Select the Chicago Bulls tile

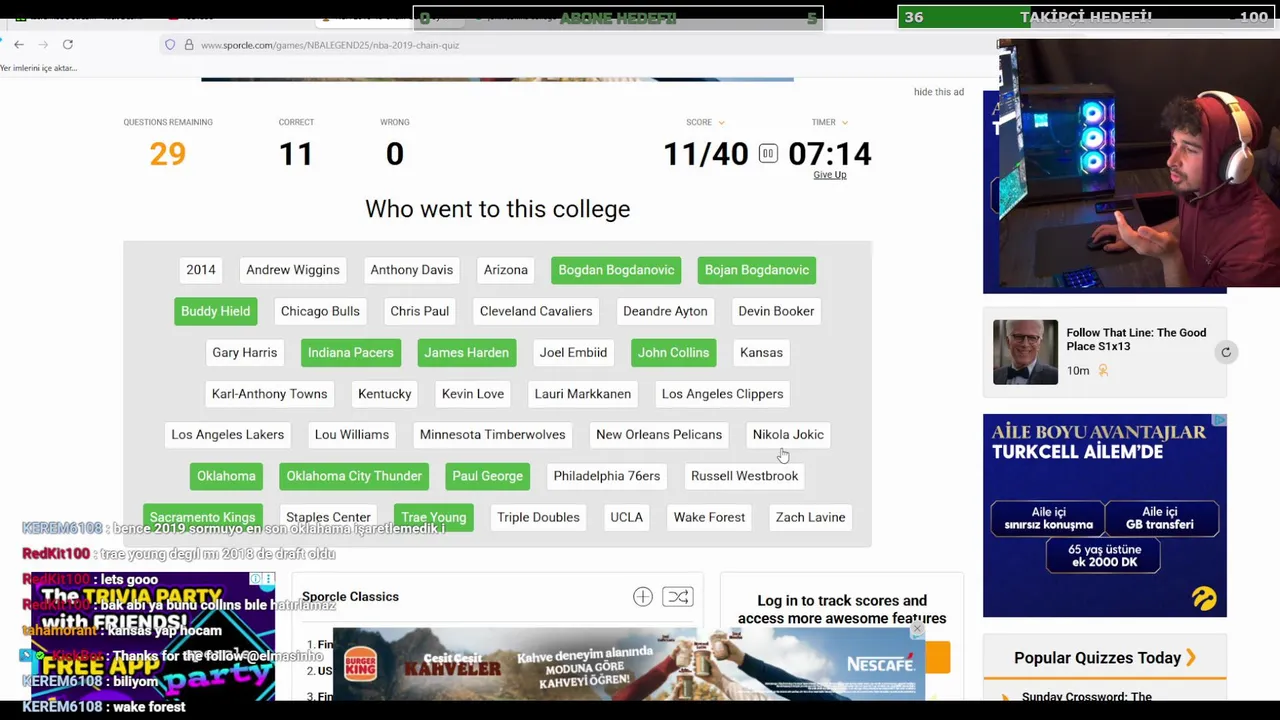click(320, 311)
